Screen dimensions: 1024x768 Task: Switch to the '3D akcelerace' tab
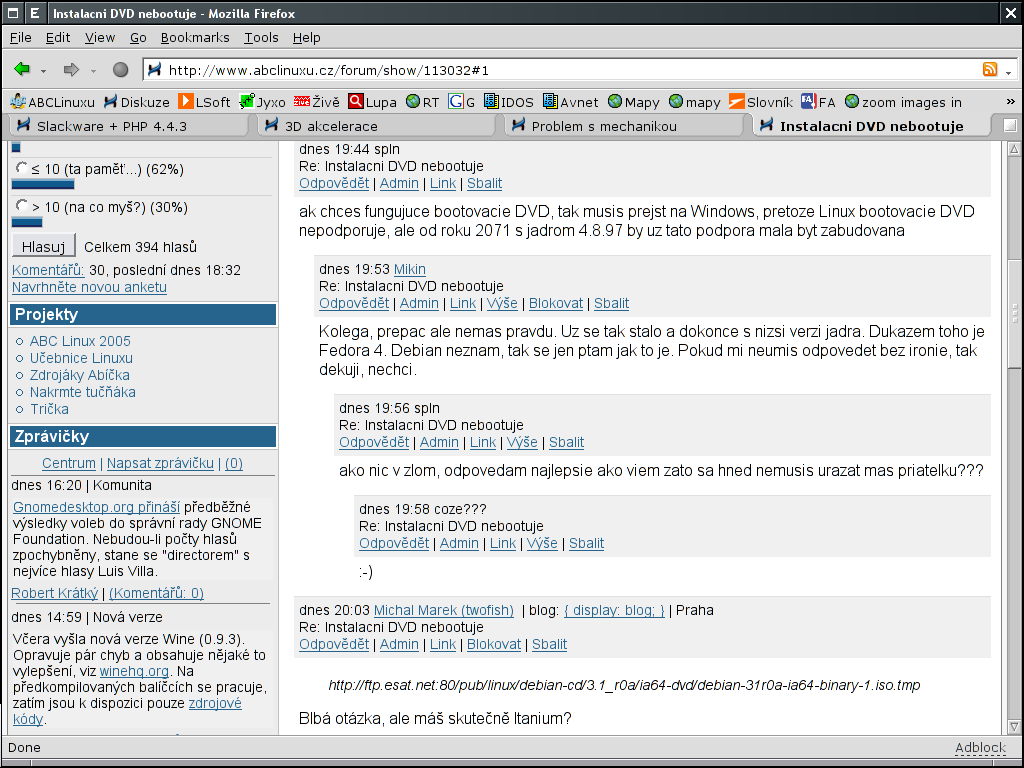[x=331, y=126]
